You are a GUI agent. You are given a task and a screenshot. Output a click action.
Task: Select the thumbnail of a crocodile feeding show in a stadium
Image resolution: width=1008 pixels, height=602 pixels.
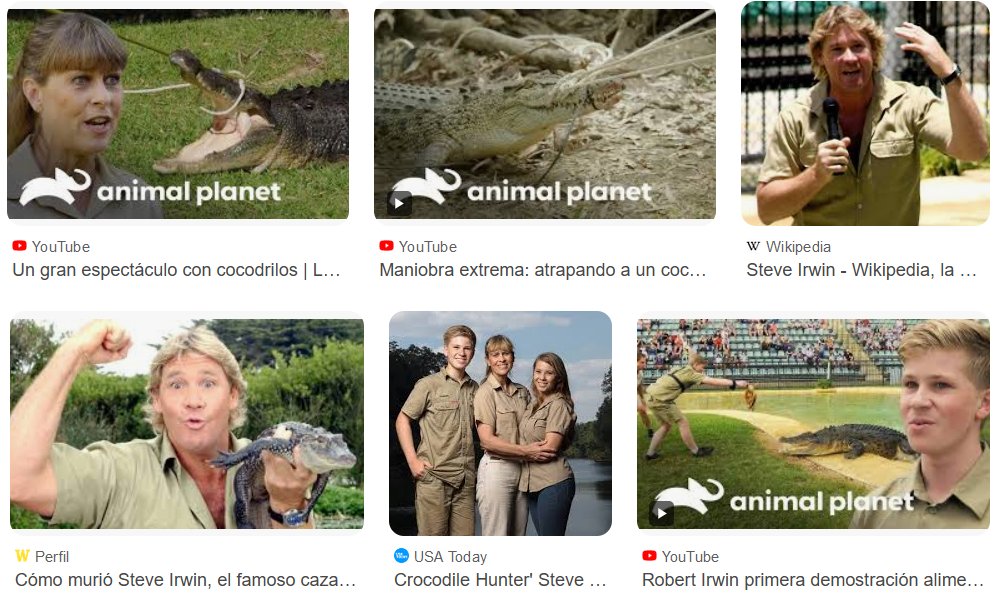pyautogui.click(x=813, y=424)
